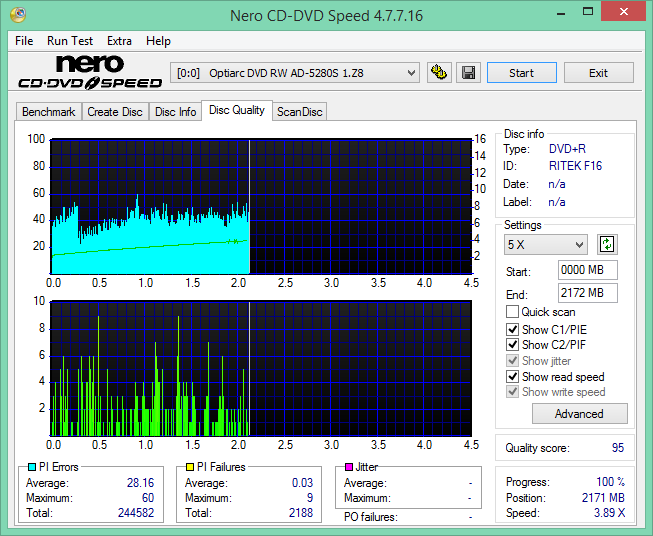Click the PI Failures lower graph
The height and width of the screenshot is (536, 653).
click(x=261, y=368)
